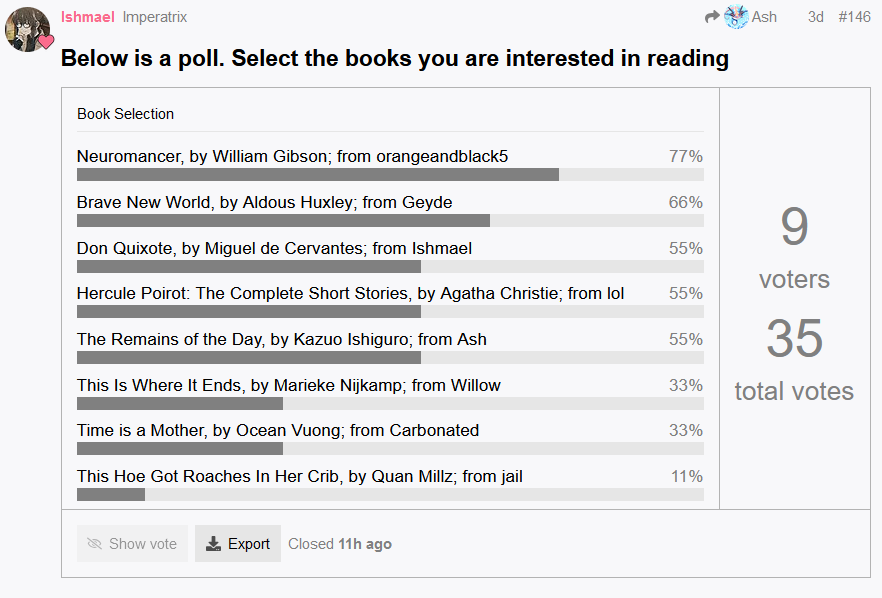Click the Ishmael username link

coord(87,17)
